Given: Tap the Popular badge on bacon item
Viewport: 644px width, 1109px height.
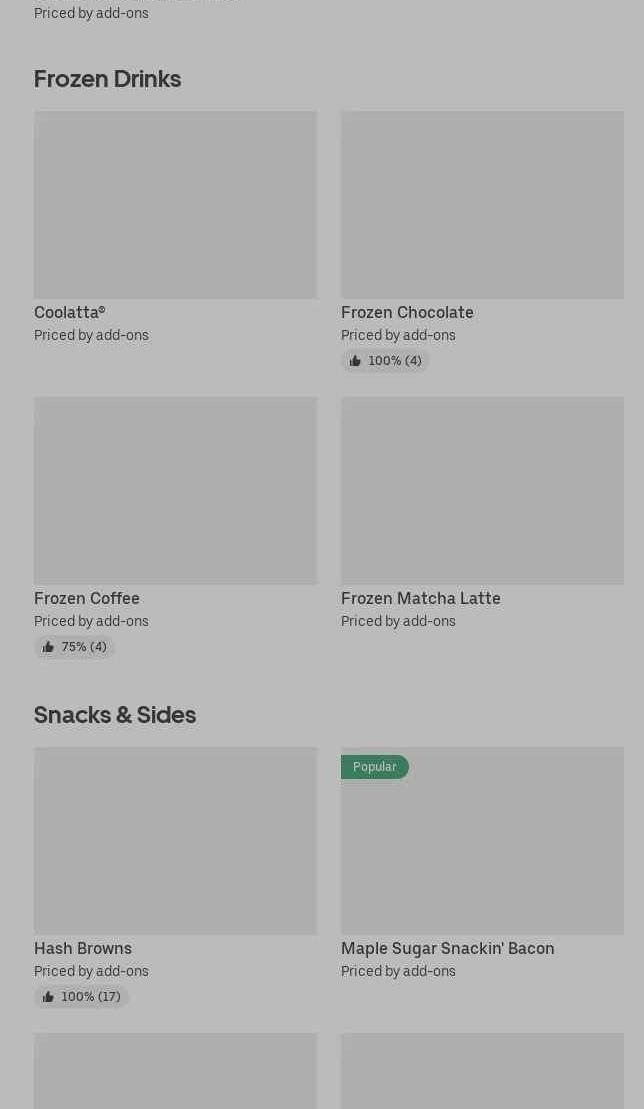Looking at the screenshot, I should click(375, 767).
